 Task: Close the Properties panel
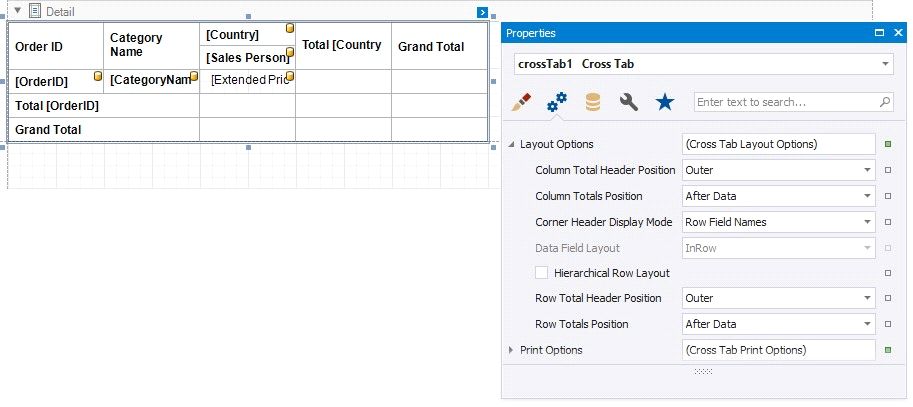pyautogui.click(x=899, y=33)
